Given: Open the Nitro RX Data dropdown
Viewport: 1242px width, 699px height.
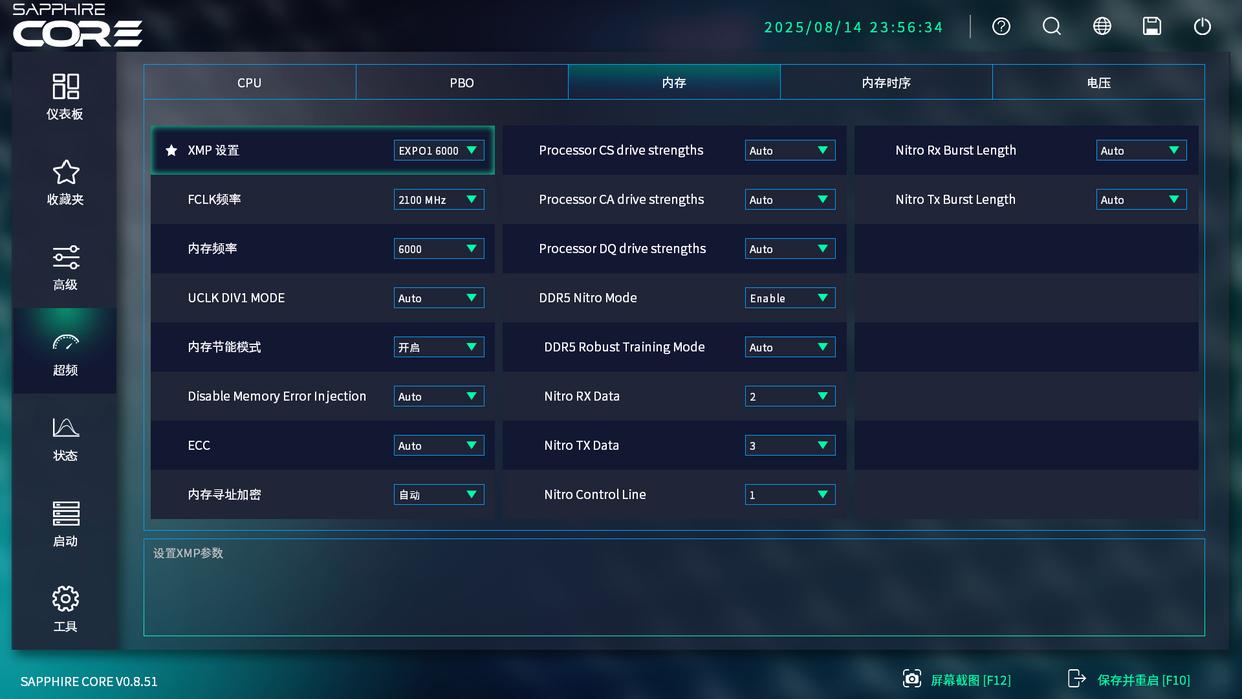Looking at the screenshot, I should pyautogui.click(x=790, y=396).
